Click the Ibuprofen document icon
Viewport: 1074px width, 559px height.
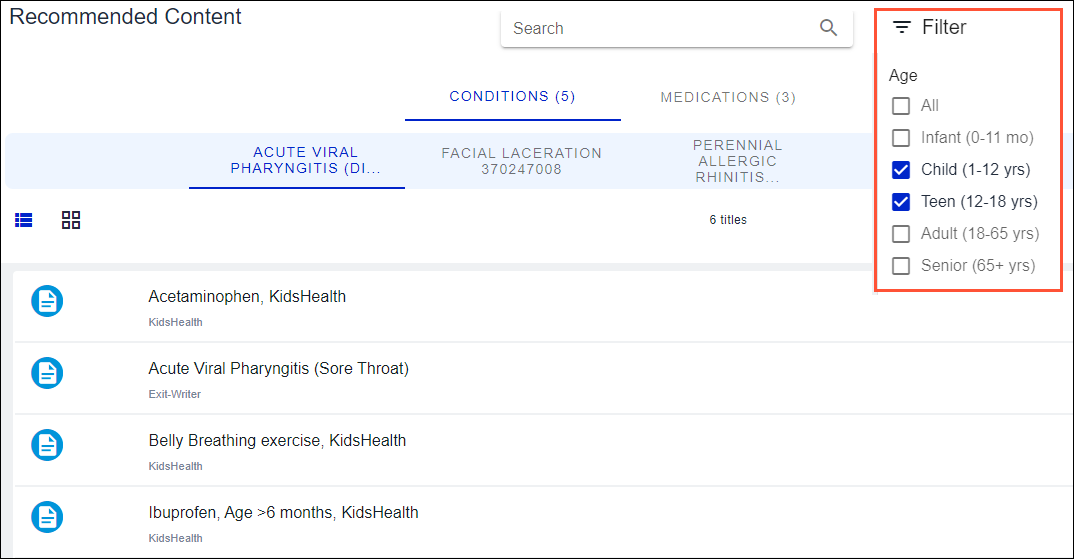pyautogui.click(x=47, y=517)
